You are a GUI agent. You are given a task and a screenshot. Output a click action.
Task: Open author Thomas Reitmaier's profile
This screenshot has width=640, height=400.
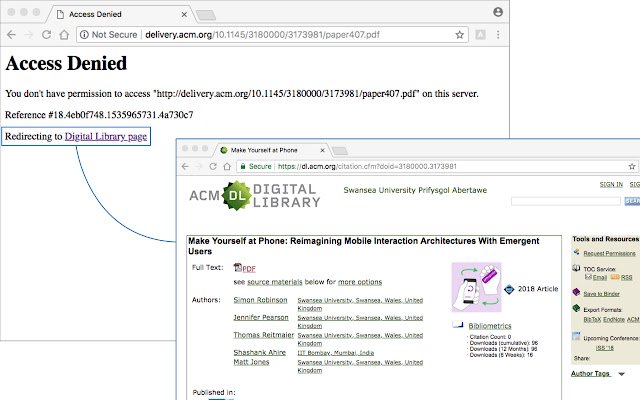[264, 335]
